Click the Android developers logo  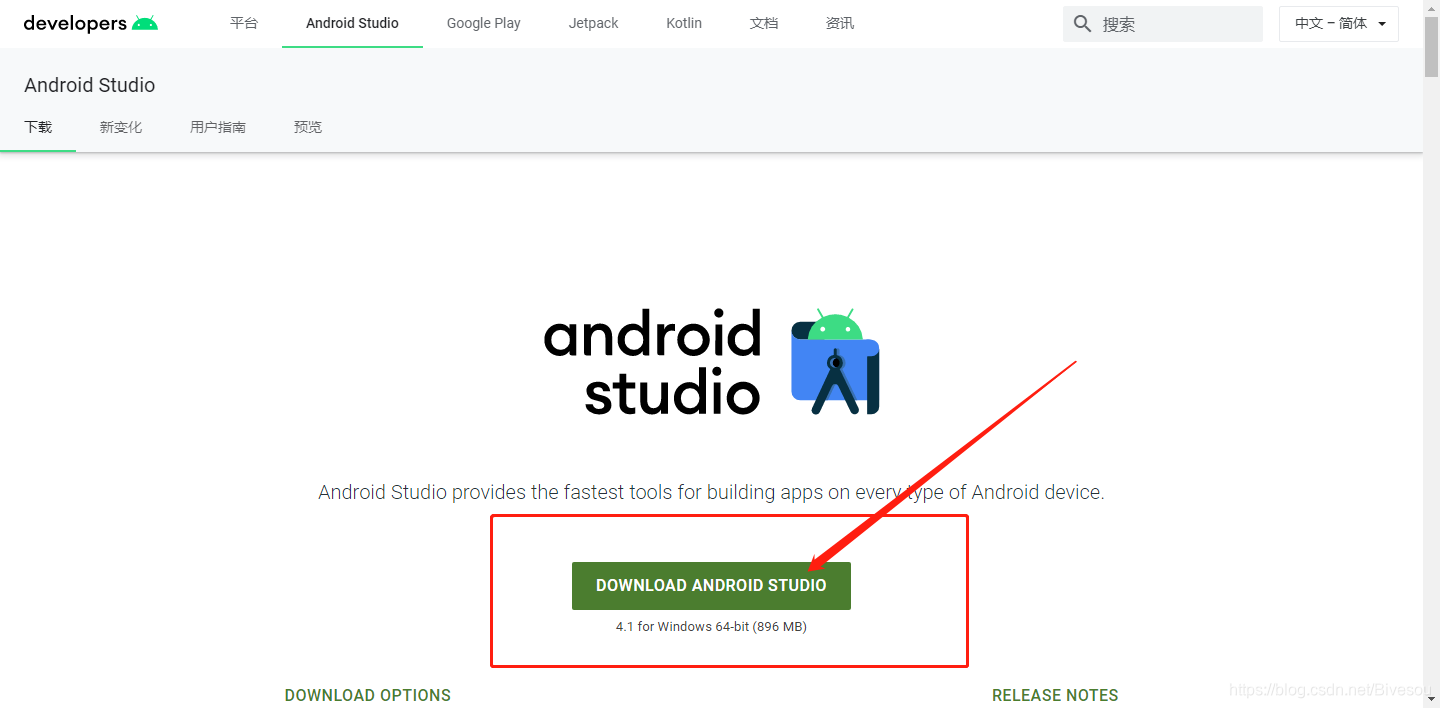[90, 23]
